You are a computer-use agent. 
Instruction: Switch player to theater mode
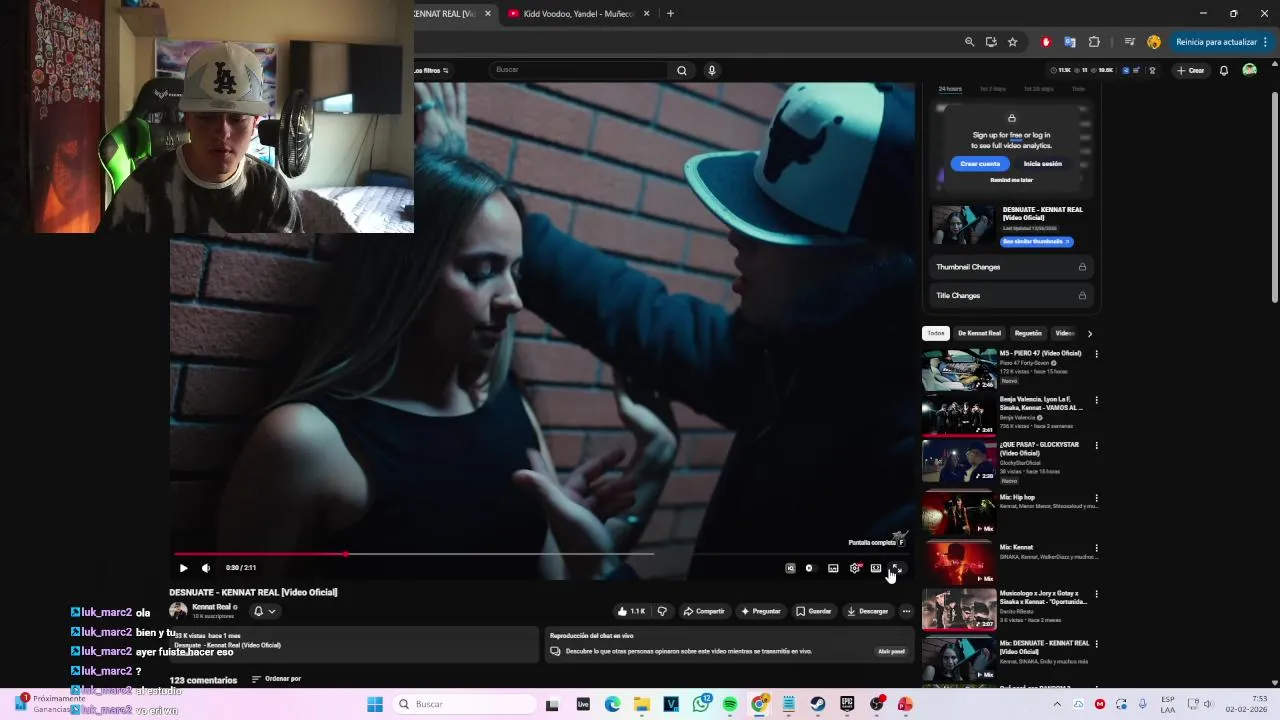coord(876,568)
